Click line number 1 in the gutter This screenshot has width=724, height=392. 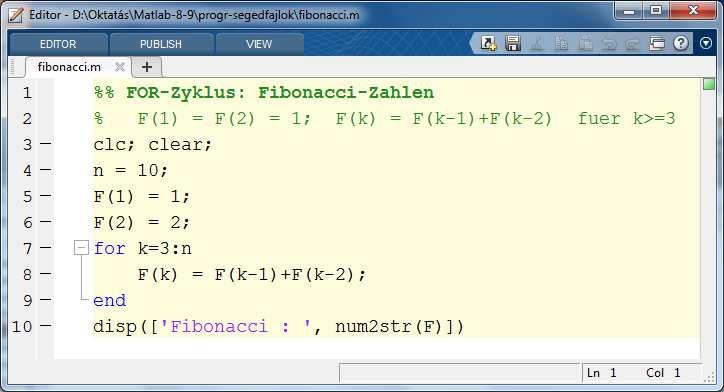click(27, 93)
